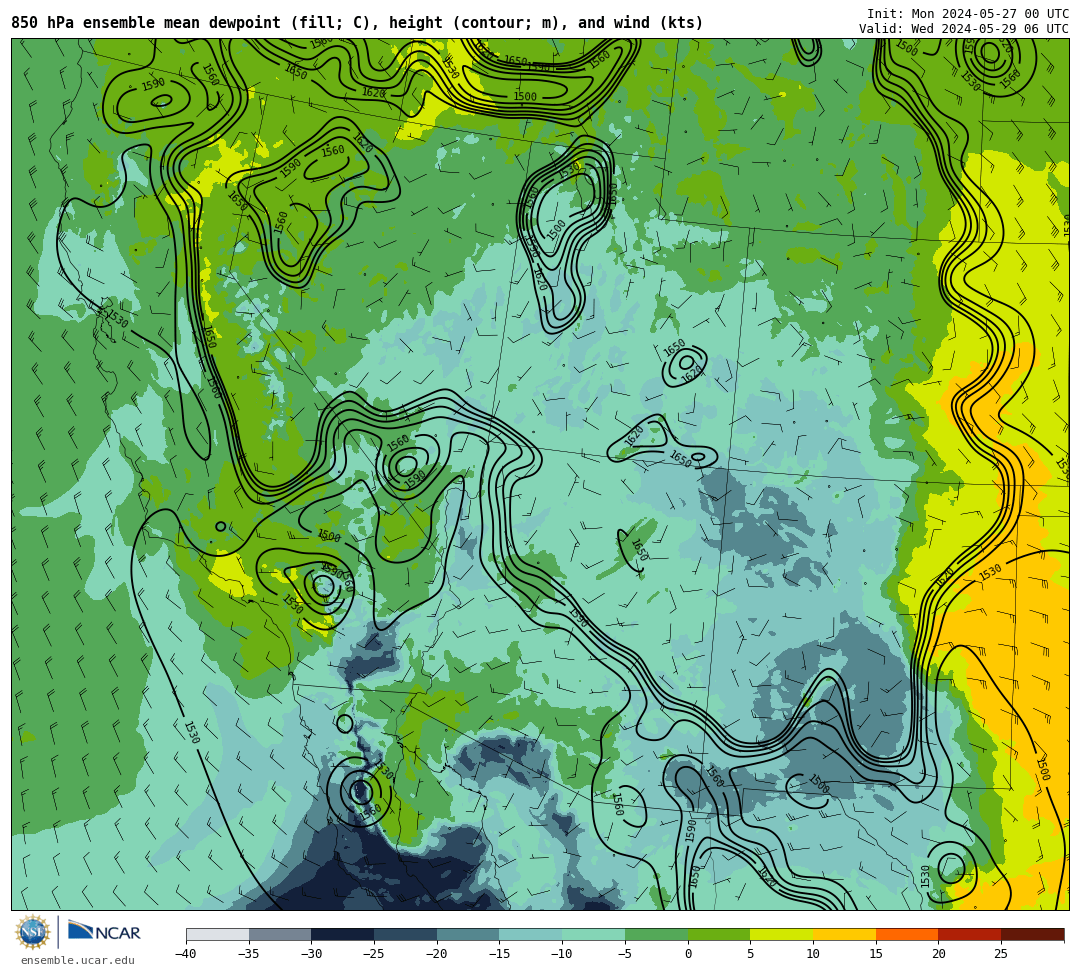Screen dimensions: 1080x973
Task: Click the -15 colorbar tick label
Action: coord(499,954)
